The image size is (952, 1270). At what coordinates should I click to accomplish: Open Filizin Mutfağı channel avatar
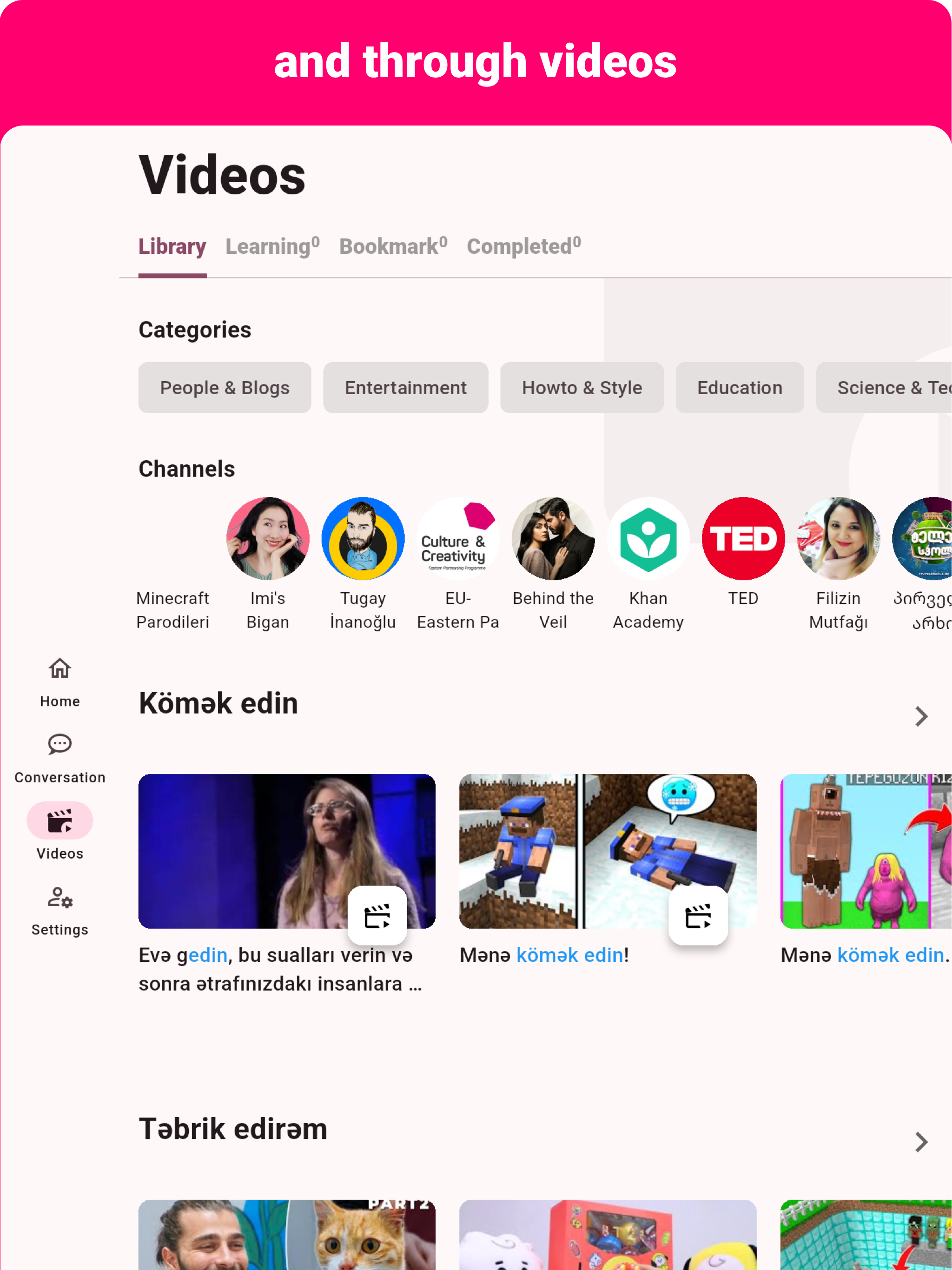838,539
